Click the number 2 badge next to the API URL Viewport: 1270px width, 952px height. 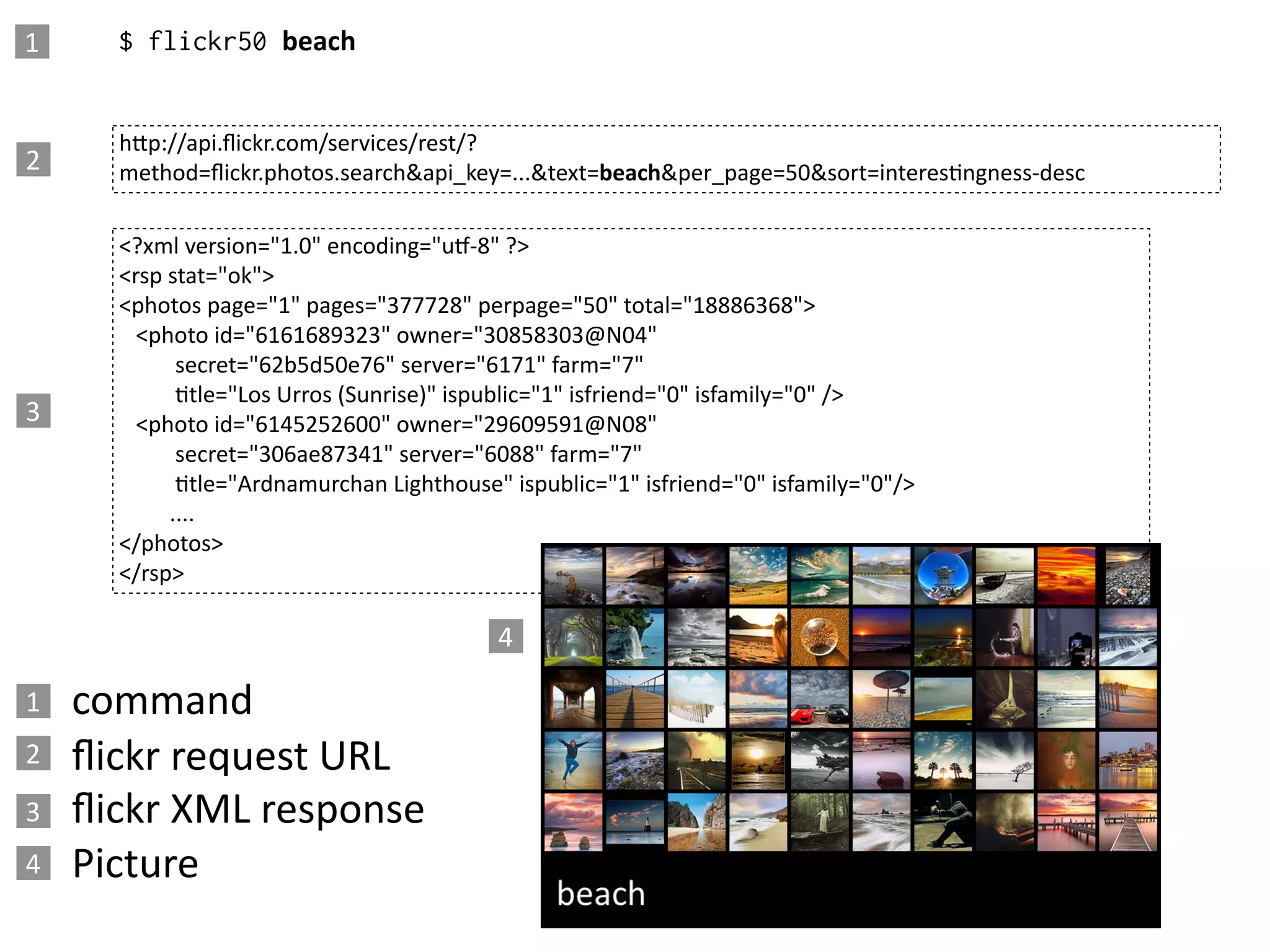pyautogui.click(x=33, y=159)
